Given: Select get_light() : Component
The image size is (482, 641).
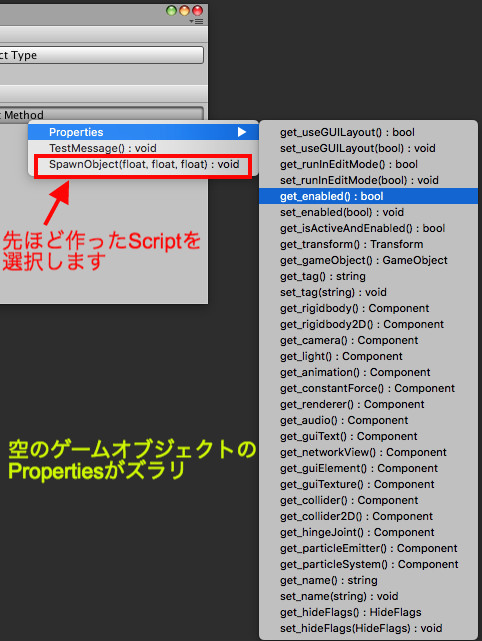Looking at the screenshot, I should tap(368, 356).
